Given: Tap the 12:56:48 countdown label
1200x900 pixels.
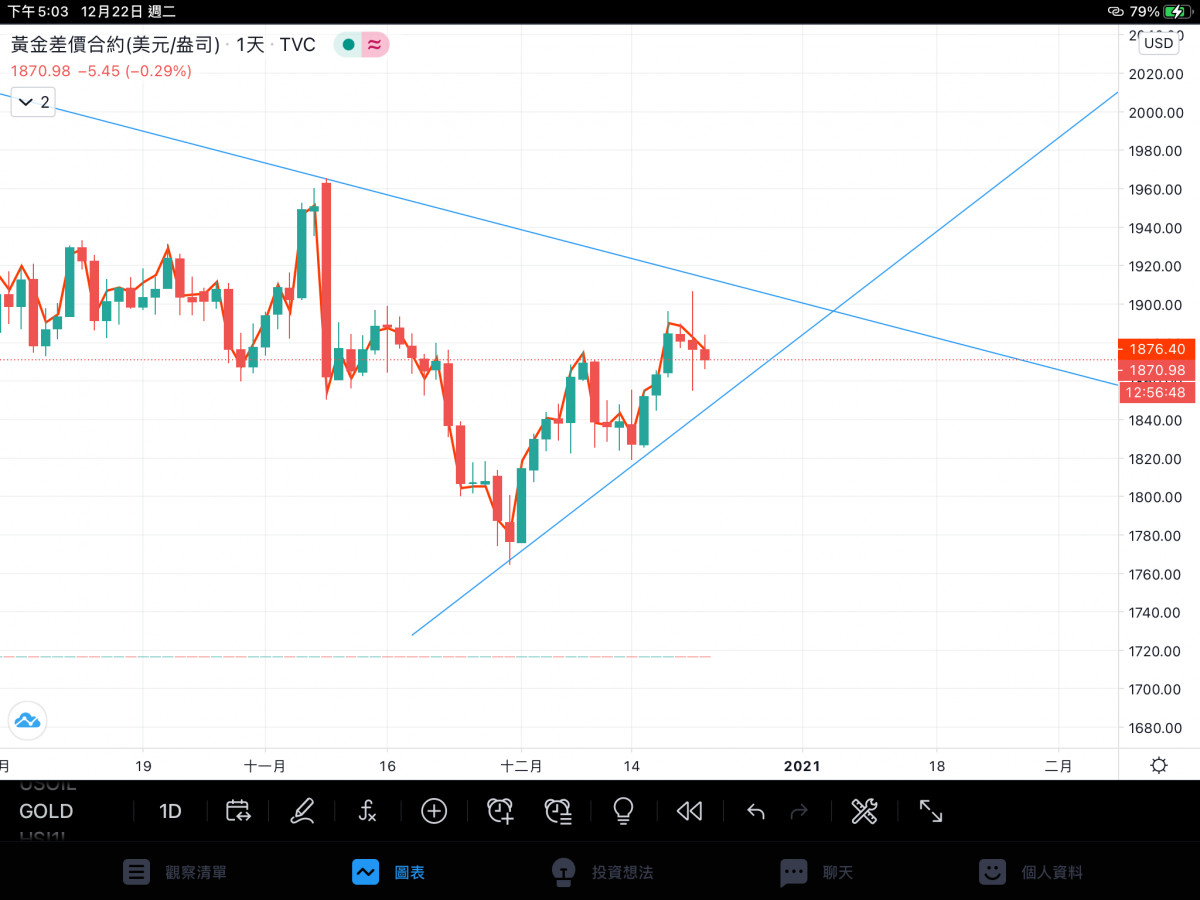Looking at the screenshot, I should pos(1157,392).
